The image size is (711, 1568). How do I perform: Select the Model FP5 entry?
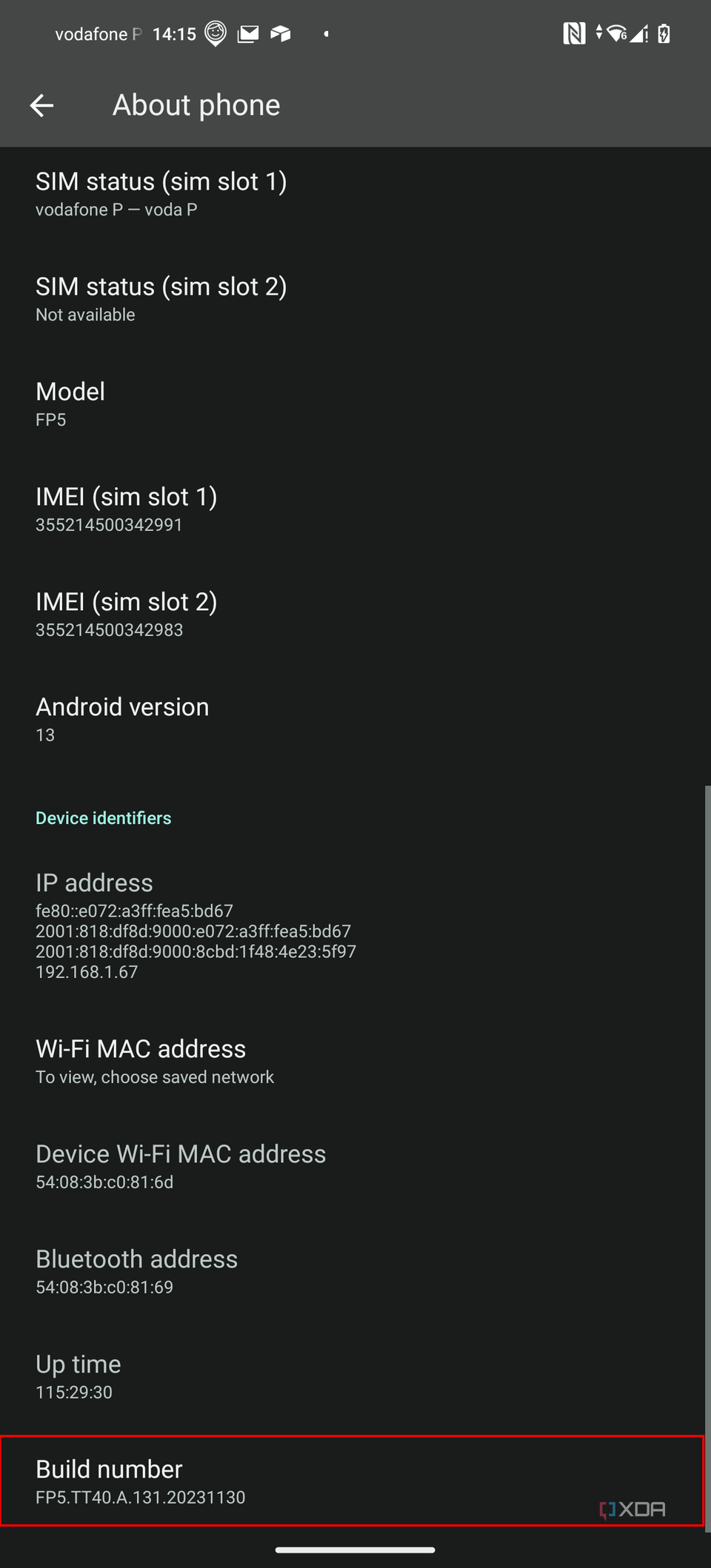(353, 404)
